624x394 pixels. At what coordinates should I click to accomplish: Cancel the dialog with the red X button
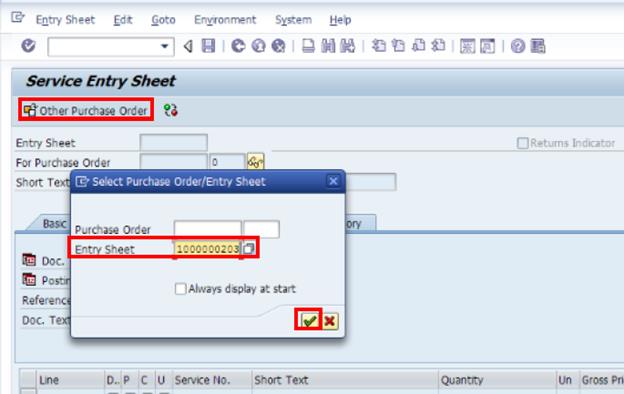click(x=330, y=321)
